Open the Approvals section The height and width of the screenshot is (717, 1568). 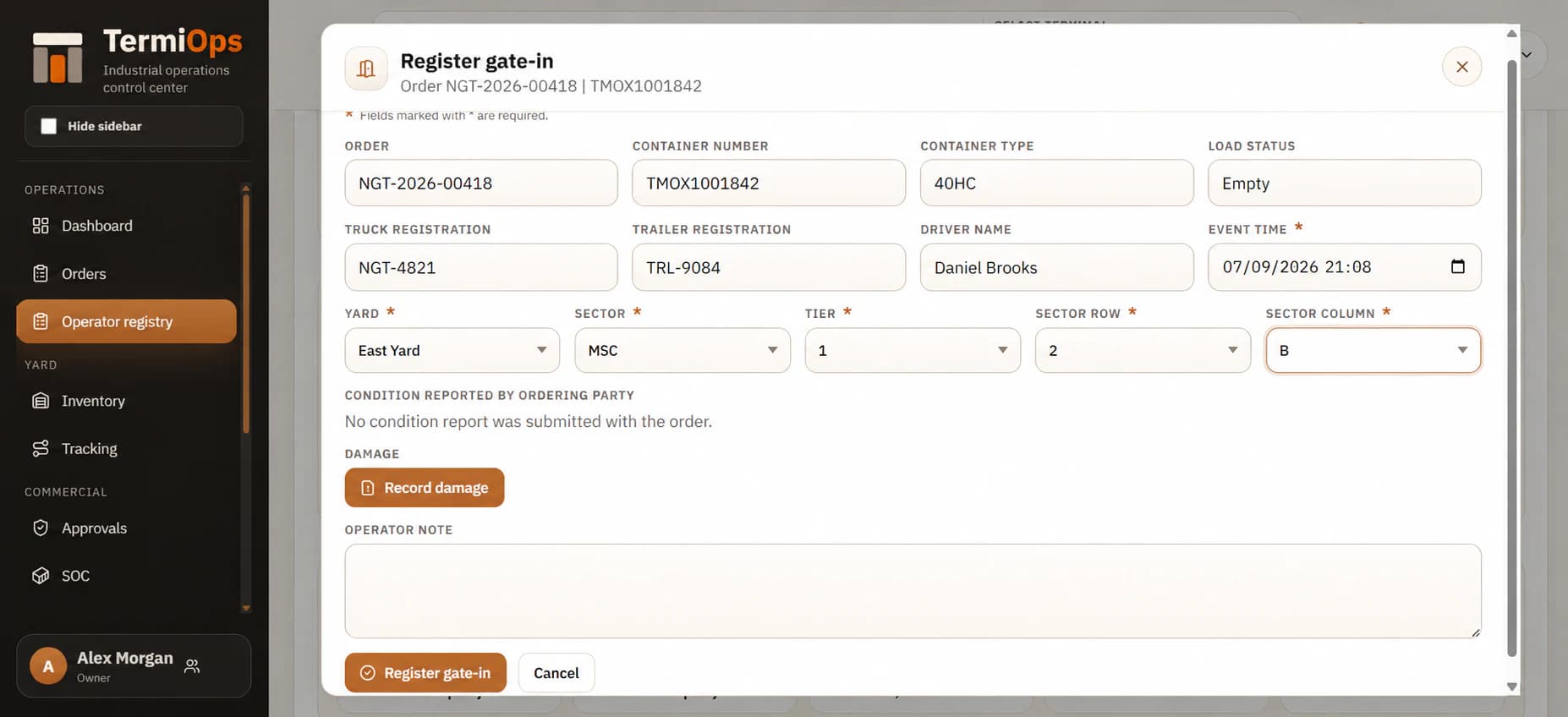tap(126, 528)
